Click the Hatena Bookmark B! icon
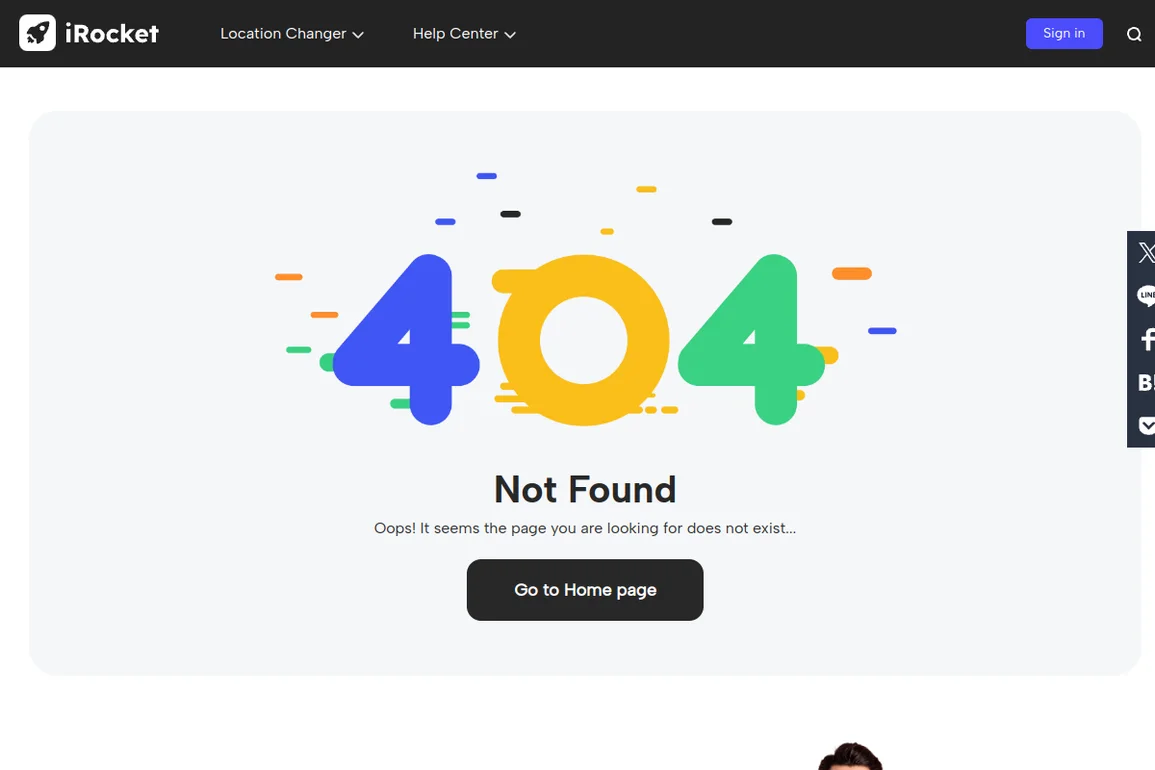1155x770 pixels. (x=1145, y=382)
